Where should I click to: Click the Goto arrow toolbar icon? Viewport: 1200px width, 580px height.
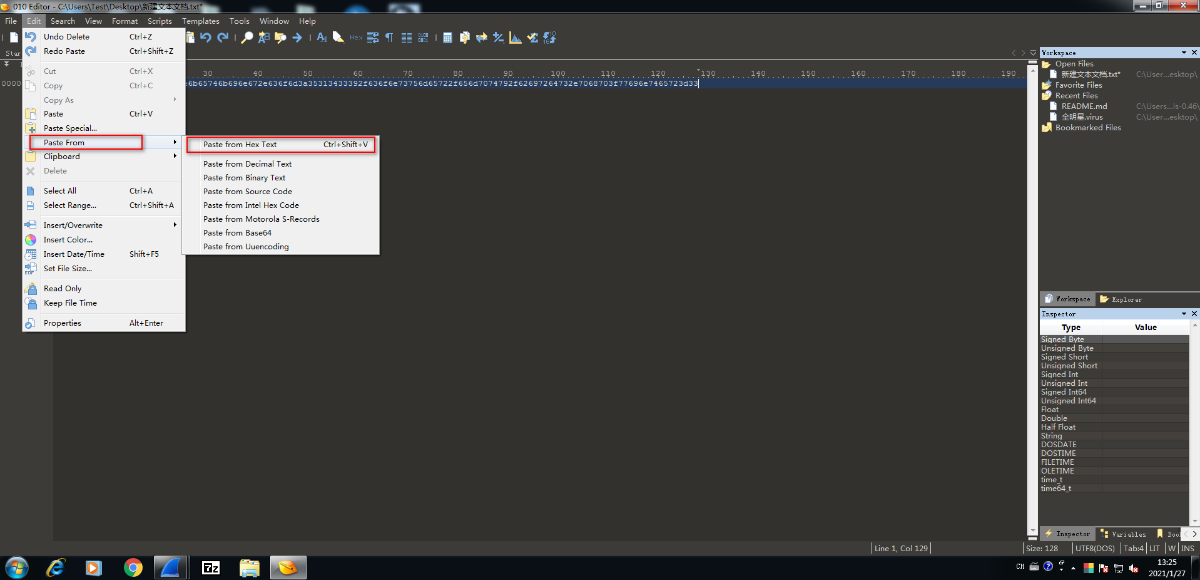(297, 37)
